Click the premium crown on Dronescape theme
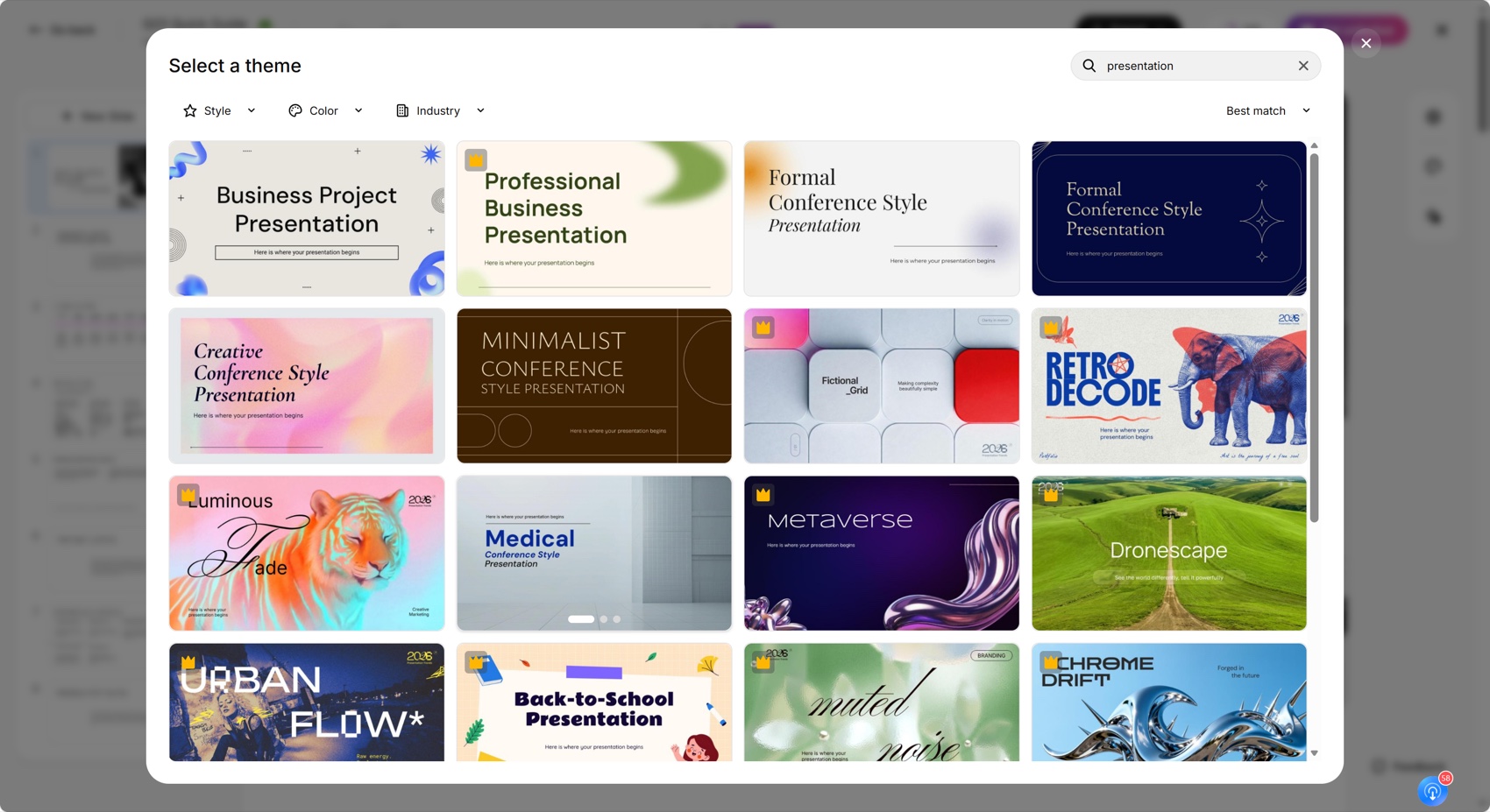Viewport: 1490px width, 812px height. (1051, 495)
